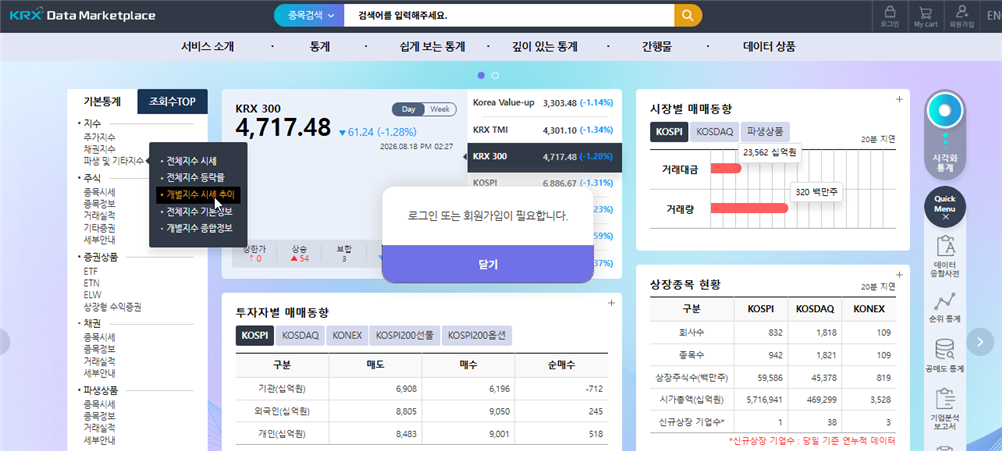Open the 종목검색 dropdown
The width and height of the screenshot is (1002, 451).
309,15
